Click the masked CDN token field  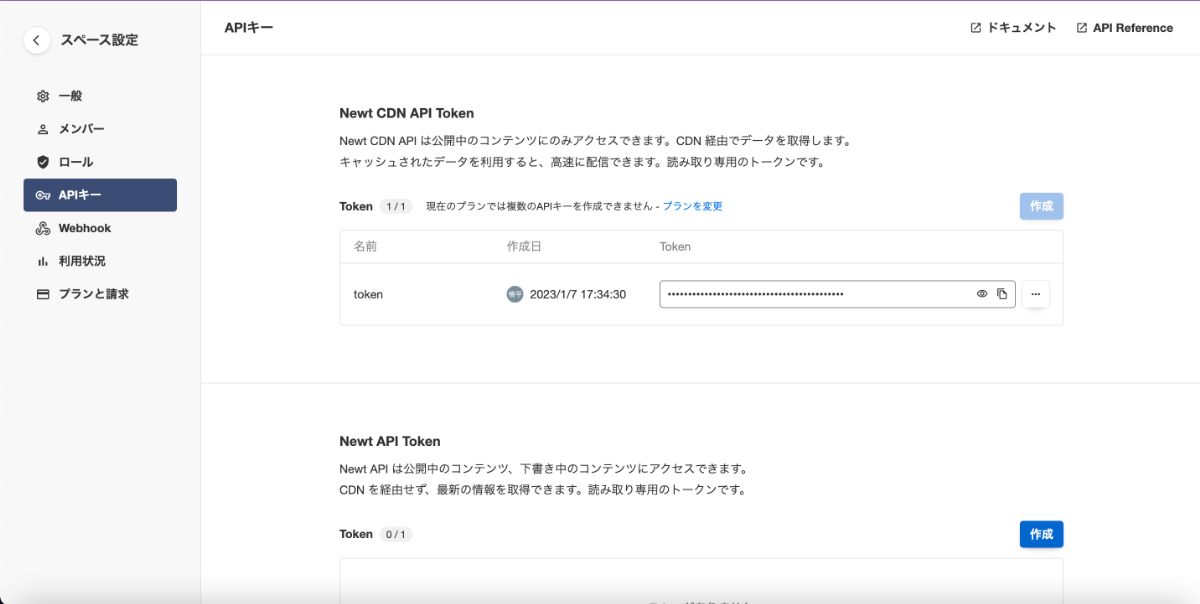click(x=838, y=294)
